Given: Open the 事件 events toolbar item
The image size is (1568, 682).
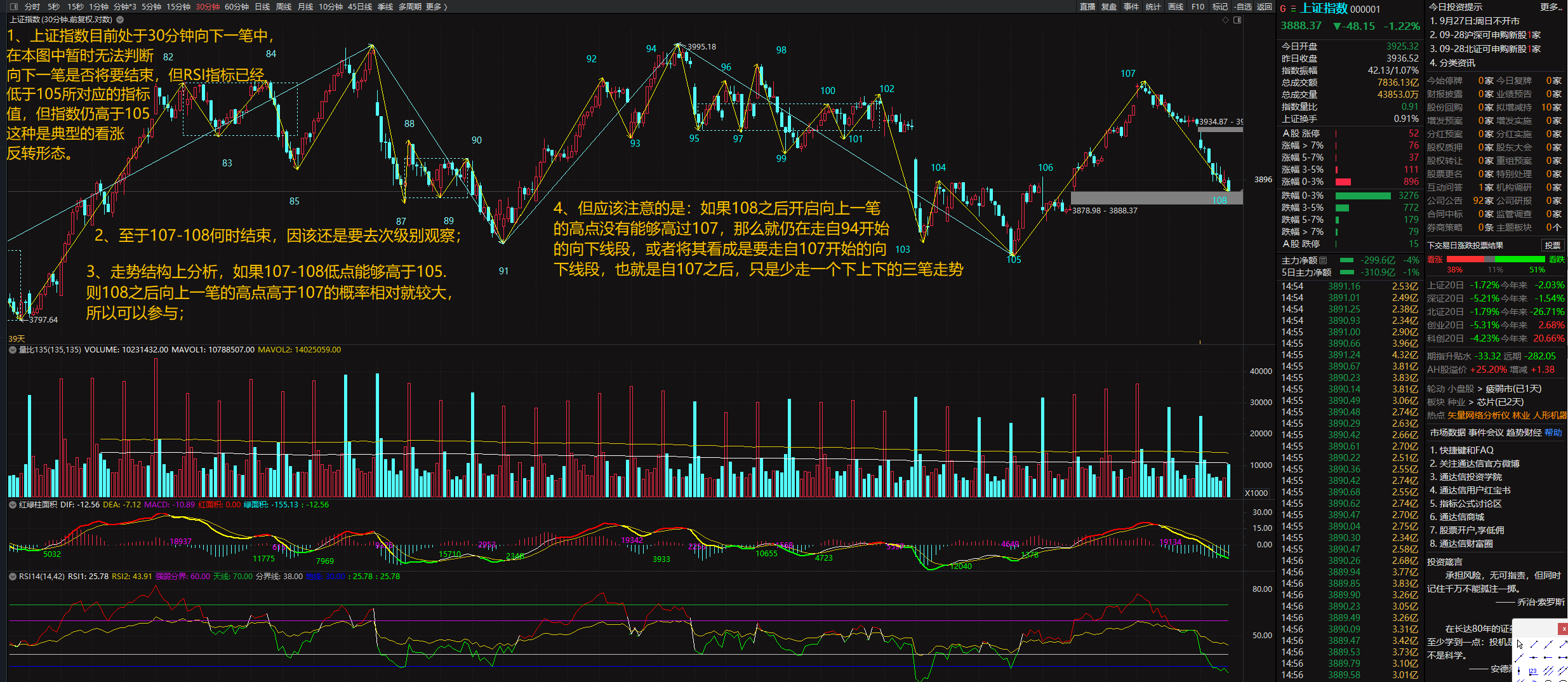Looking at the screenshot, I should [x=1131, y=6].
